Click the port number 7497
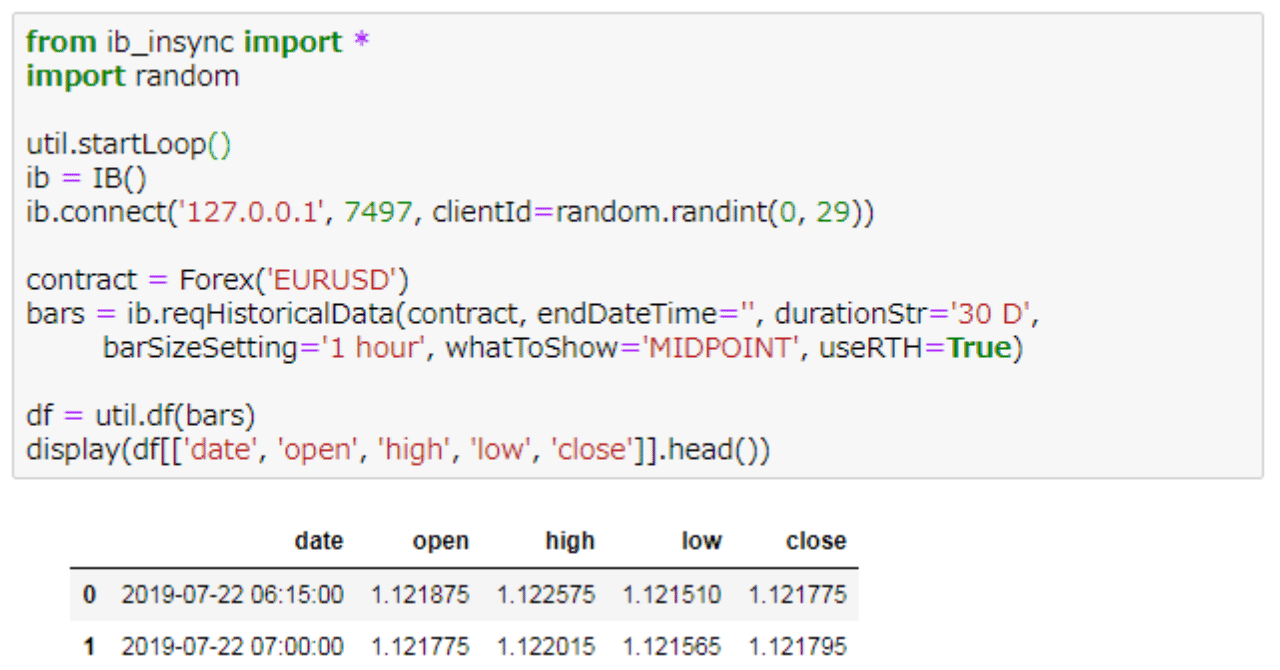 (377, 213)
